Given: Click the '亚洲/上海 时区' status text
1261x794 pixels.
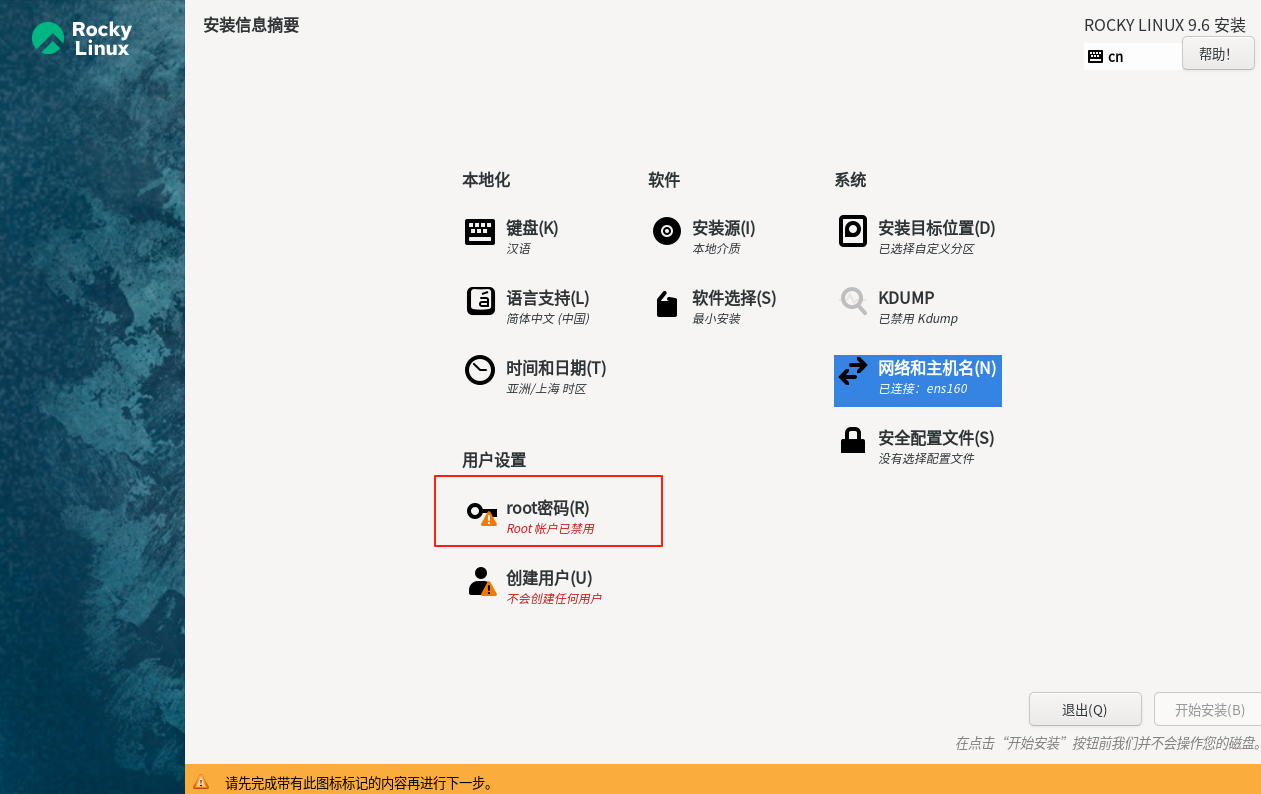Looking at the screenshot, I should pyautogui.click(x=546, y=389).
